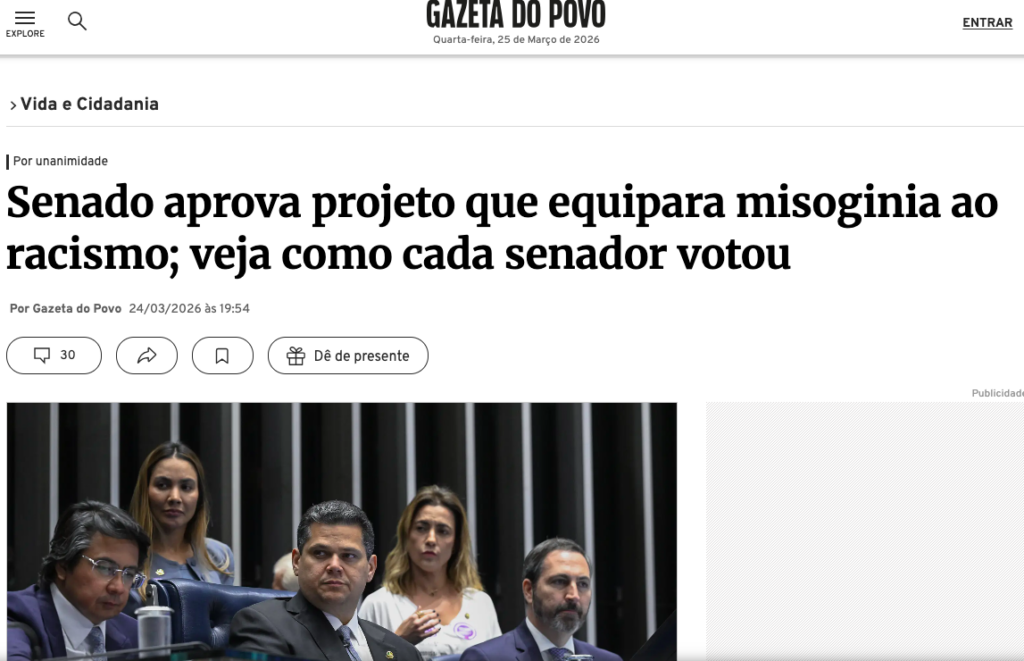
Task: Open the search magnifier icon
Action: [77, 22]
